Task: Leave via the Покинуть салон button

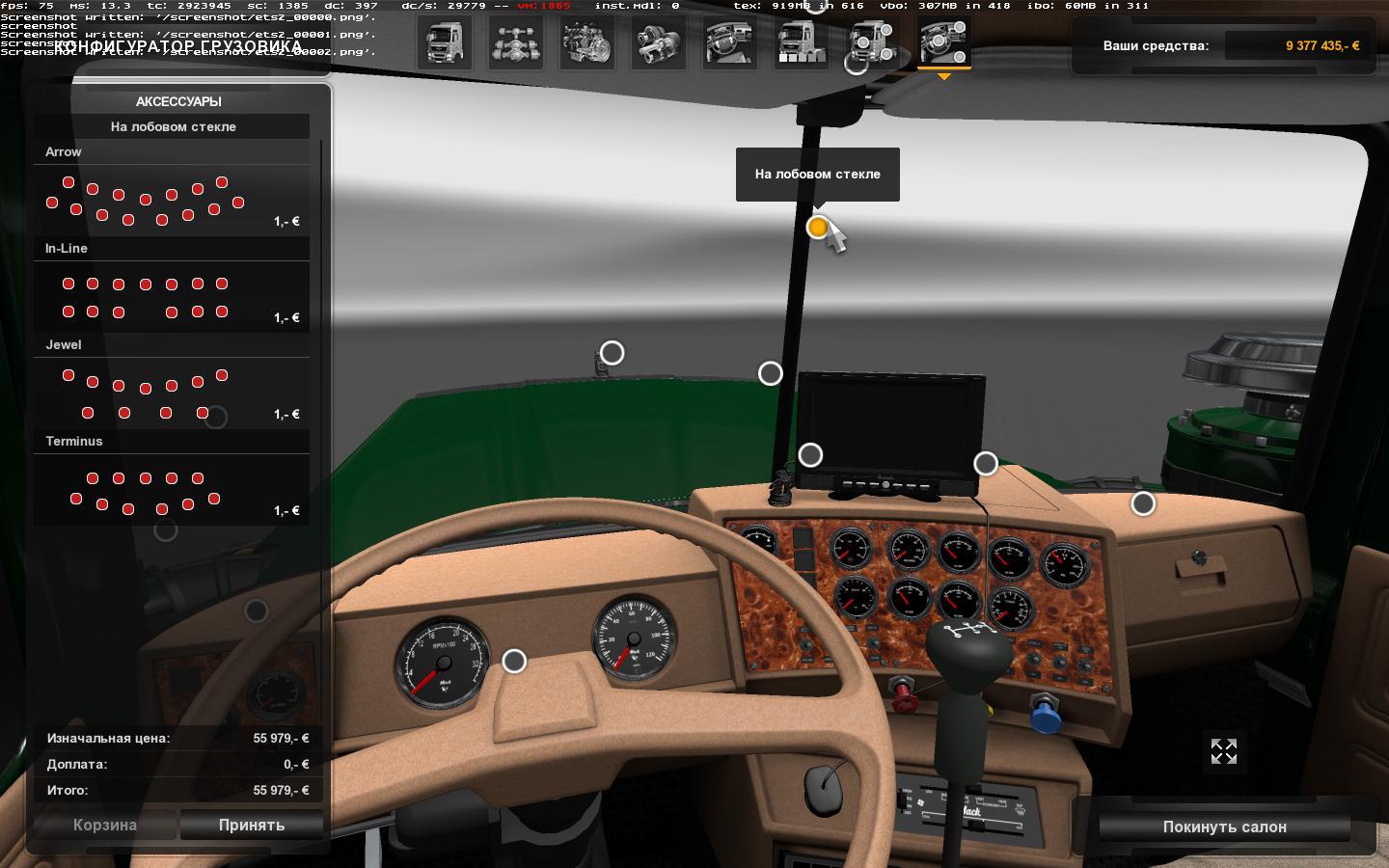Action: coord(1224,827)
